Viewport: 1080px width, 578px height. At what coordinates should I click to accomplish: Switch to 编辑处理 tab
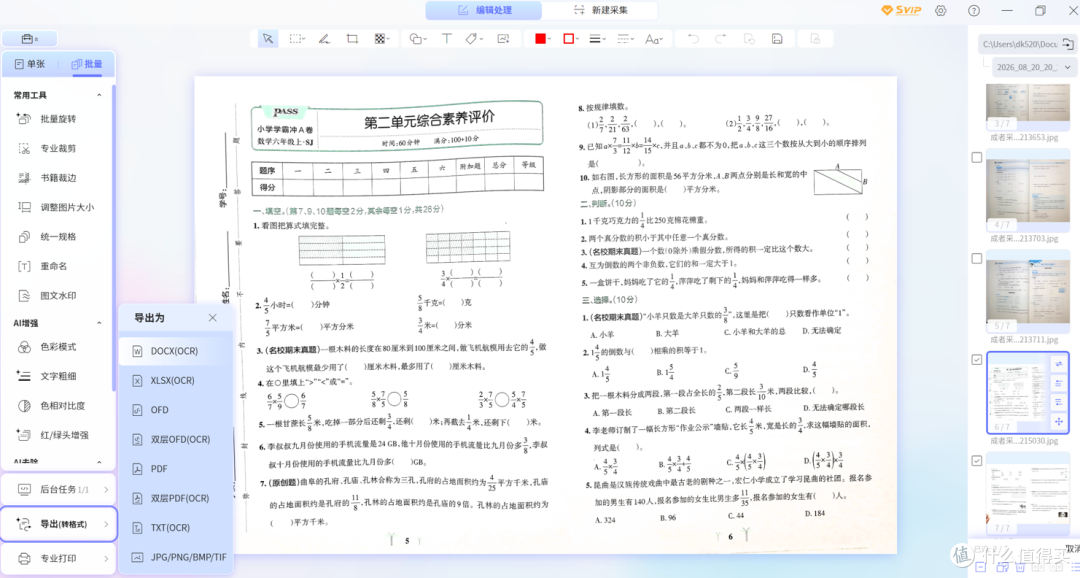tap(484, 10)
